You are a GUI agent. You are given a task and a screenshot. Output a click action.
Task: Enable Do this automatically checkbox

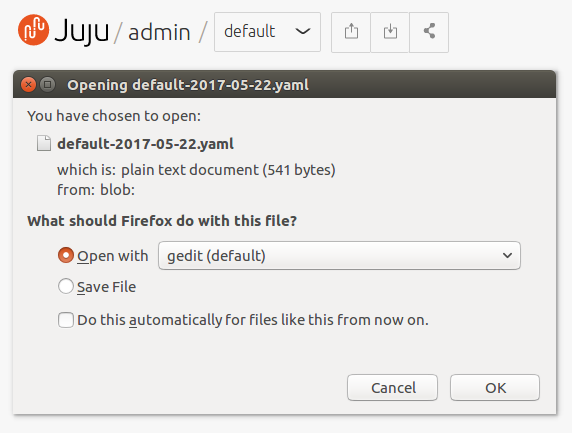(x=66, y=320)
